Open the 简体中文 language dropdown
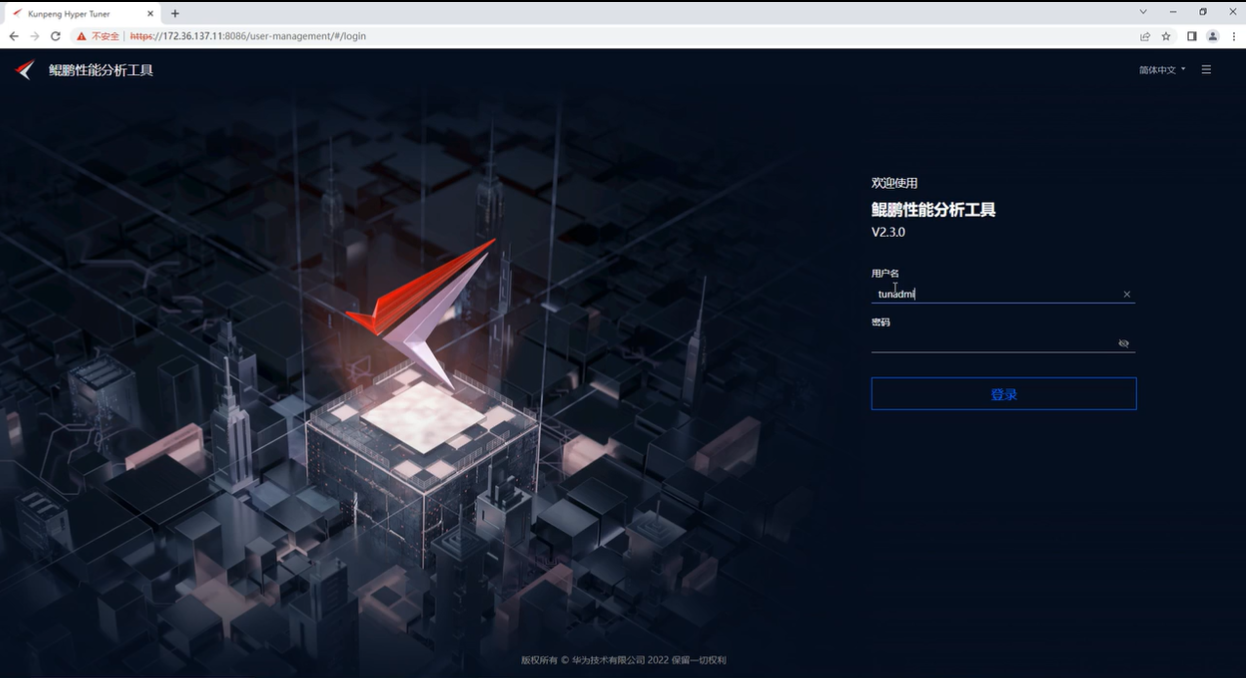 point(1162,70)
